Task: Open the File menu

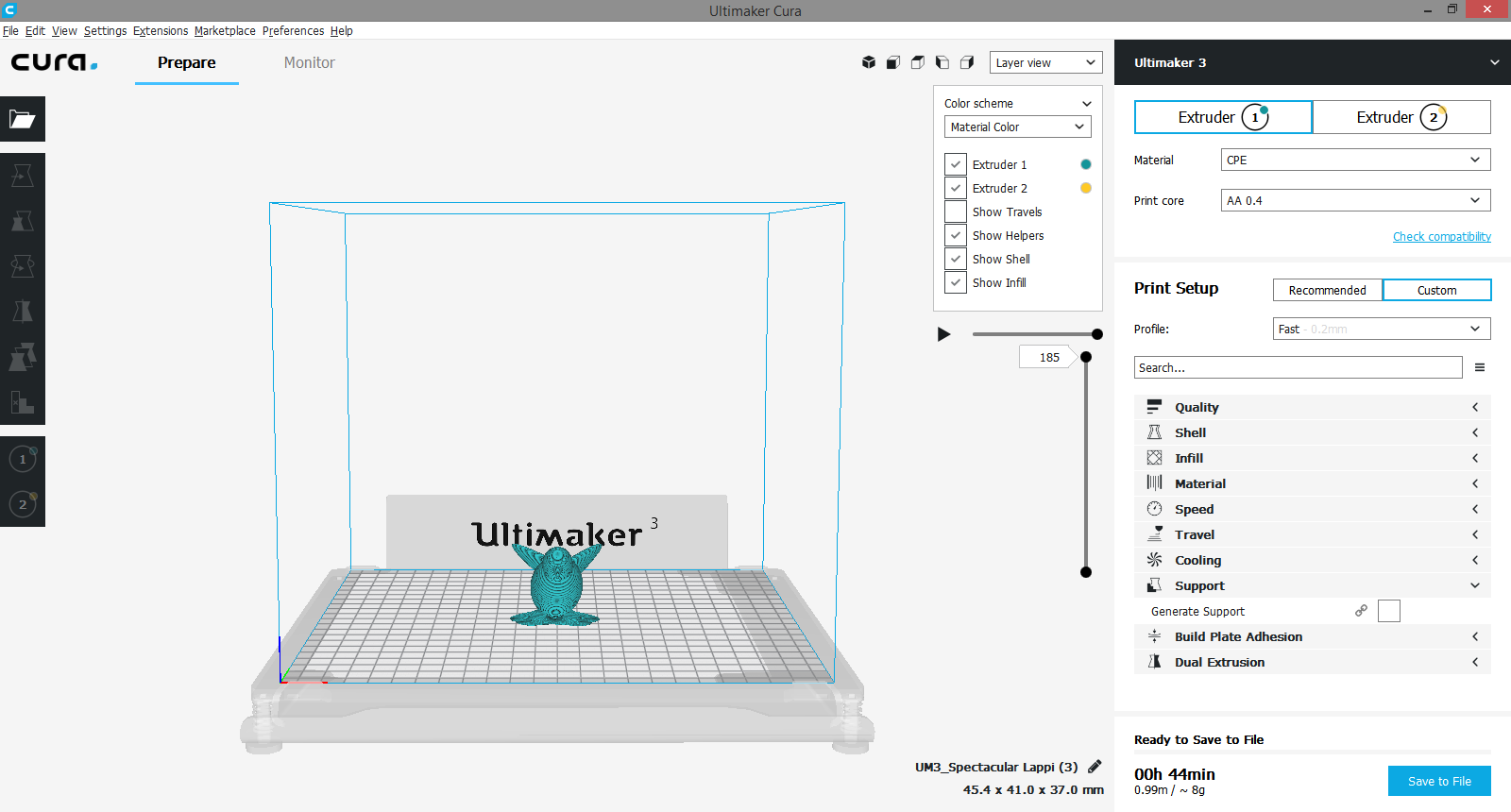Action: click(10, 30)
